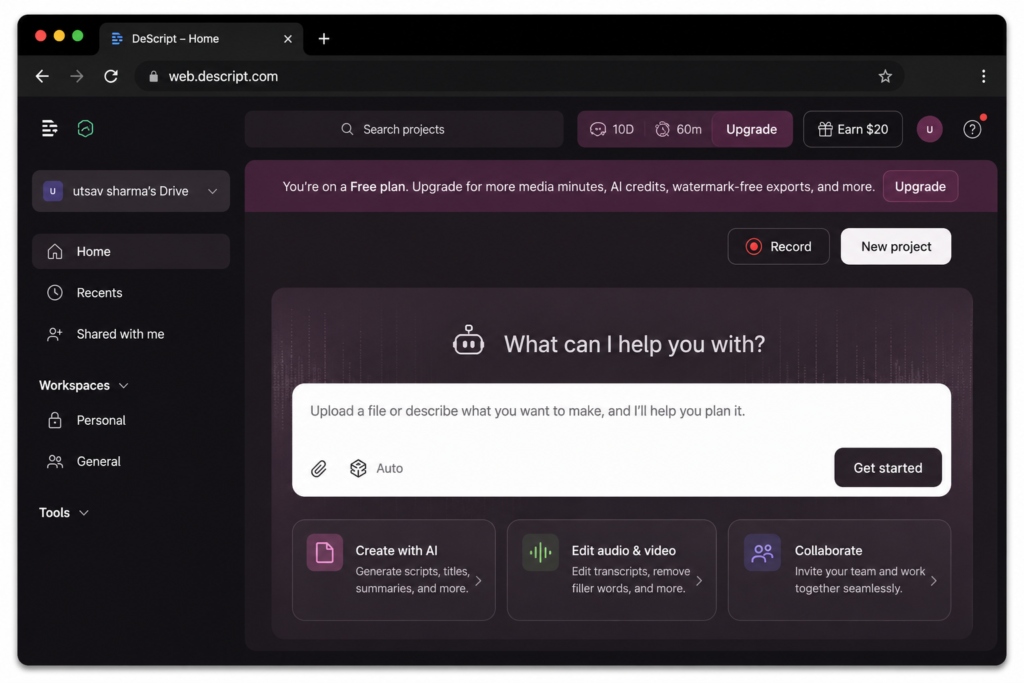
Task: Open the browser three-dot menu
Action: pos(983,76)
